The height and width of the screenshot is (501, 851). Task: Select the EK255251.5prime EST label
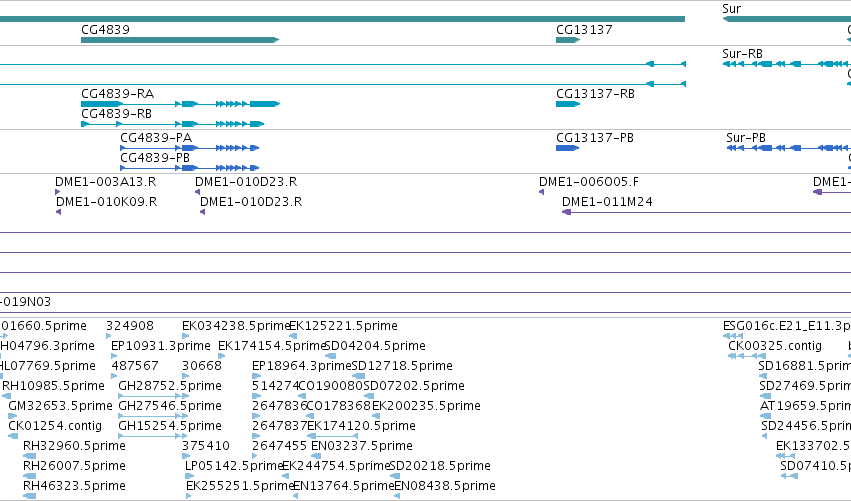click(240, 486)
